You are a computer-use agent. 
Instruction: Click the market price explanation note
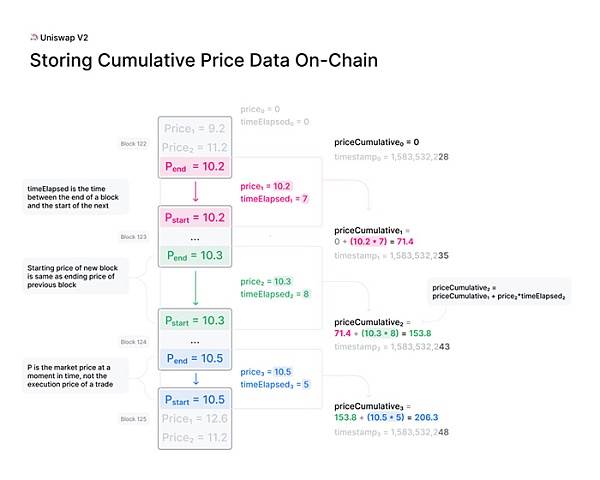tap(76, 376)
